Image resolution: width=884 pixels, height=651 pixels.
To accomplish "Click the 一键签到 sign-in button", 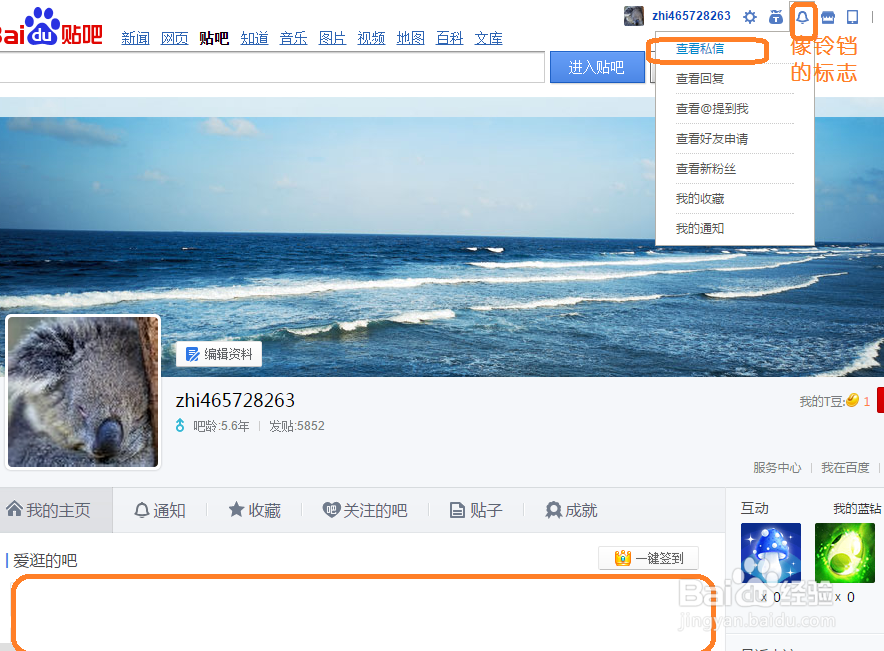I will (648, 558).
